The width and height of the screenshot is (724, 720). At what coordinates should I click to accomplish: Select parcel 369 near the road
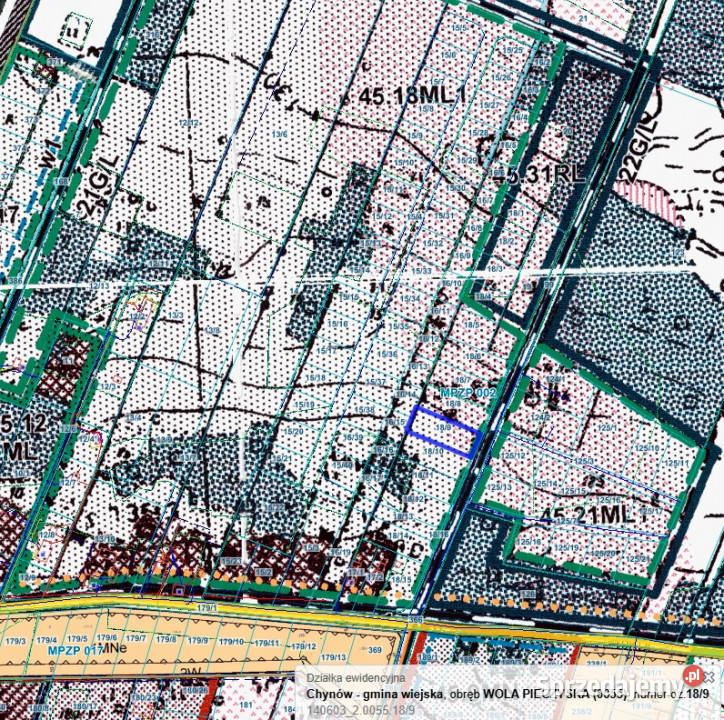point(375,650)
